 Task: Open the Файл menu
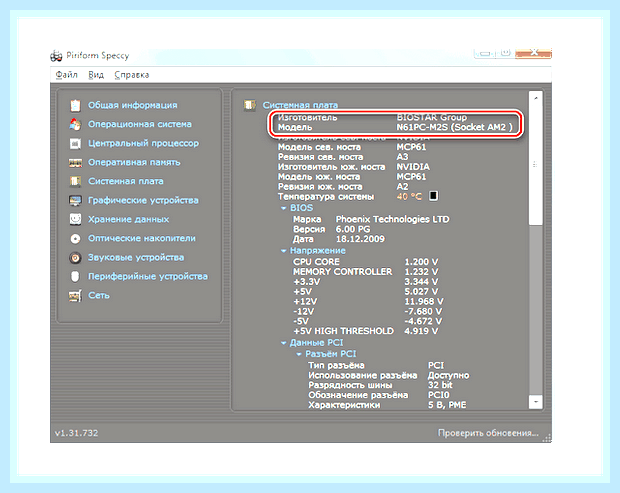coord(66,75)
